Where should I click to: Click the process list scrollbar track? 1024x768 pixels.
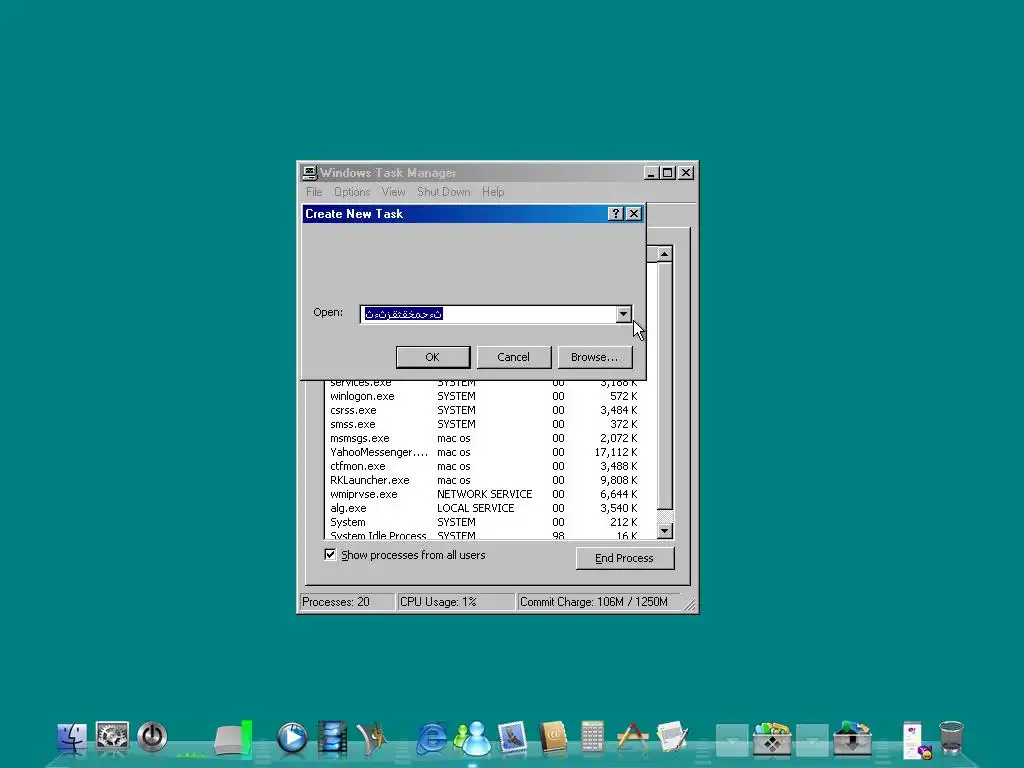[665, 516]
